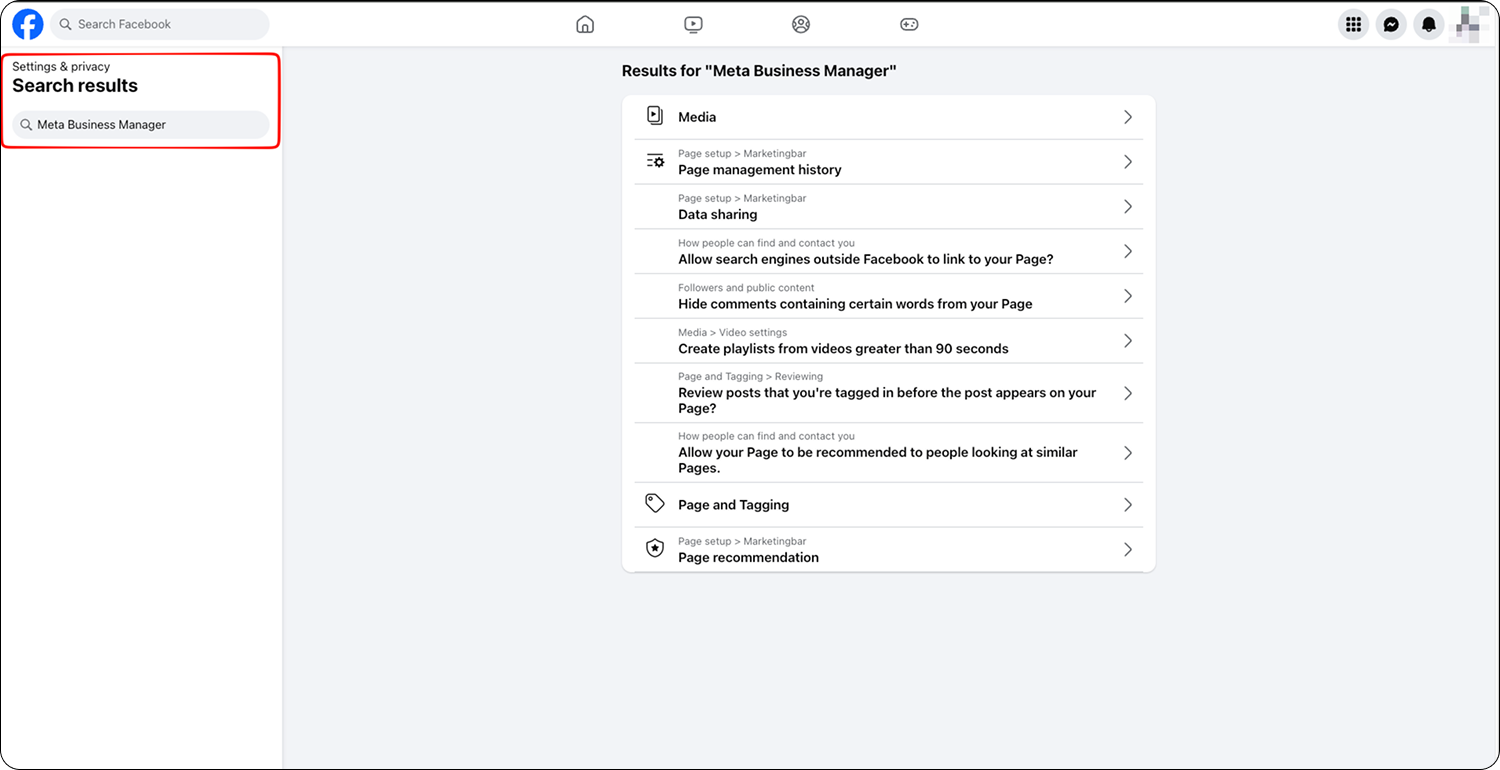This screenshot has height=770, width=1500.
Task: Open Review posts that you're tagged in result
Action: coord(889,393)
